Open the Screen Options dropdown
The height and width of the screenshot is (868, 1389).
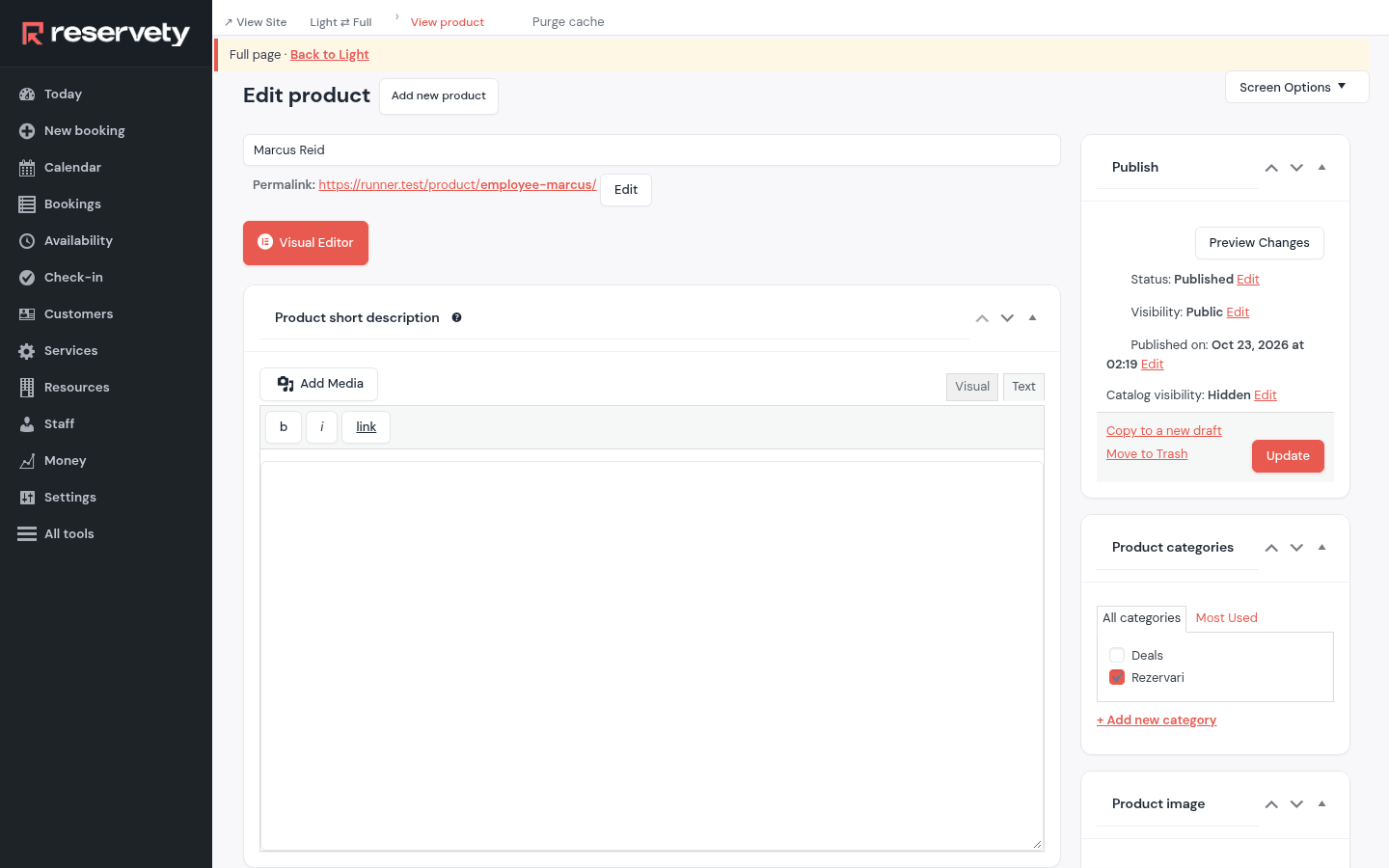[1296, 87]
